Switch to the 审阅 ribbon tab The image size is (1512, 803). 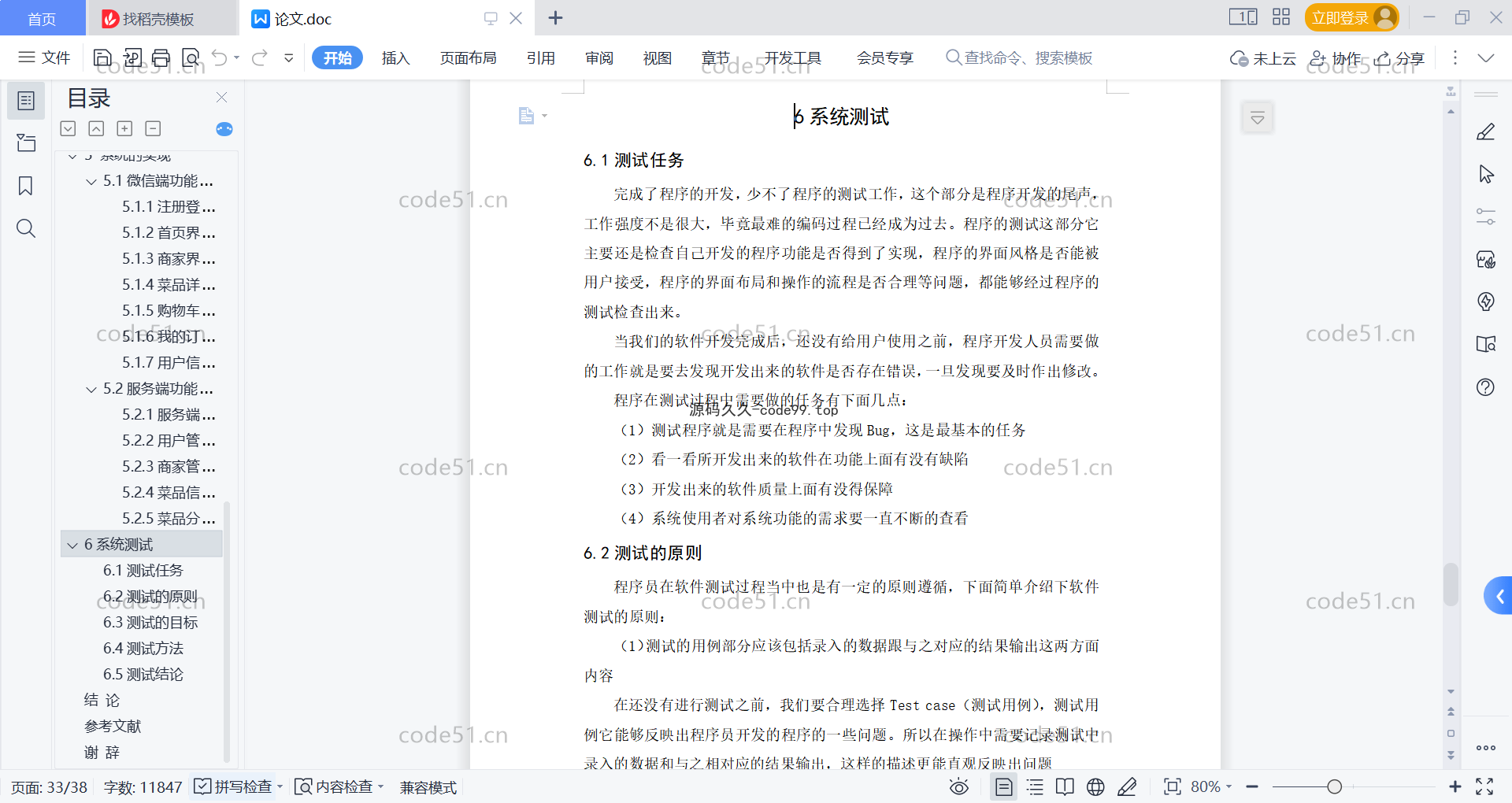click(x=598, y=57)
